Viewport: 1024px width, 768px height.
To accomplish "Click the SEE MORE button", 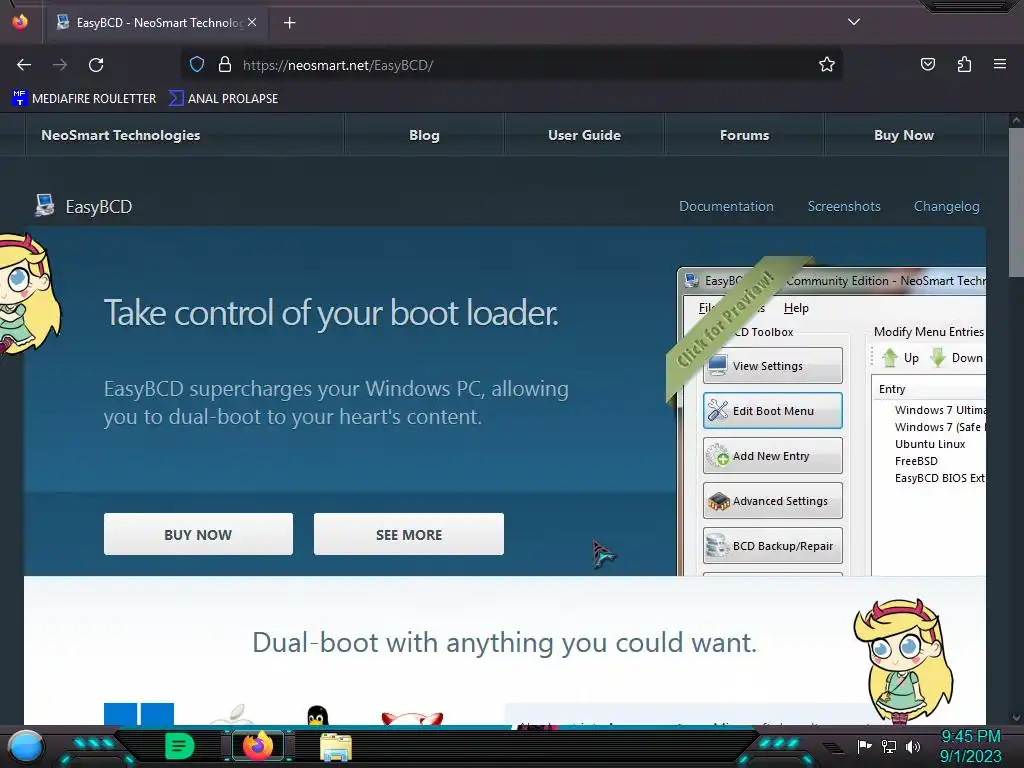I will click(409, 534).
